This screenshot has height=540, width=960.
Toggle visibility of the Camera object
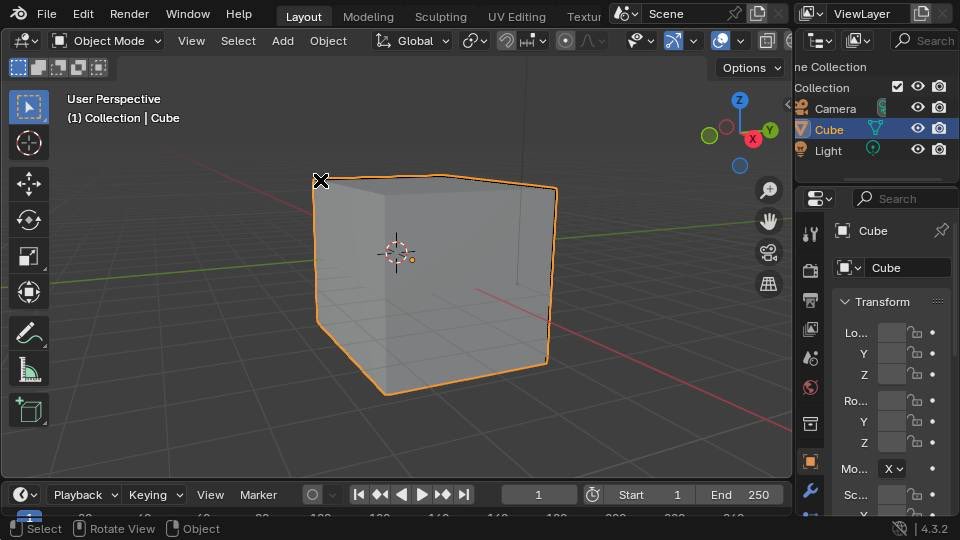(917, 107)
